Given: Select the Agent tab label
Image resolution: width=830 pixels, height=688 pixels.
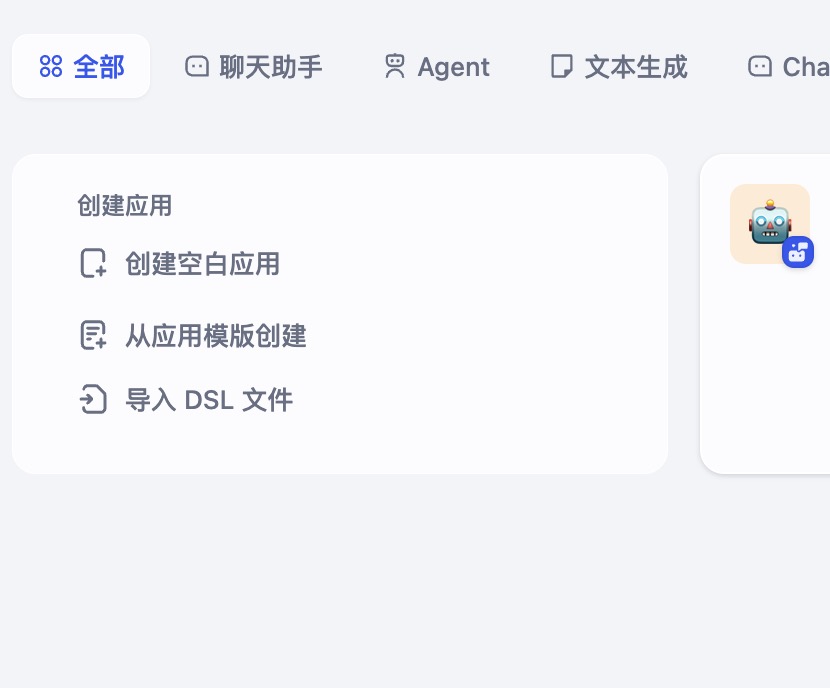Looking at the screenshot, I should tap(453, 67).
